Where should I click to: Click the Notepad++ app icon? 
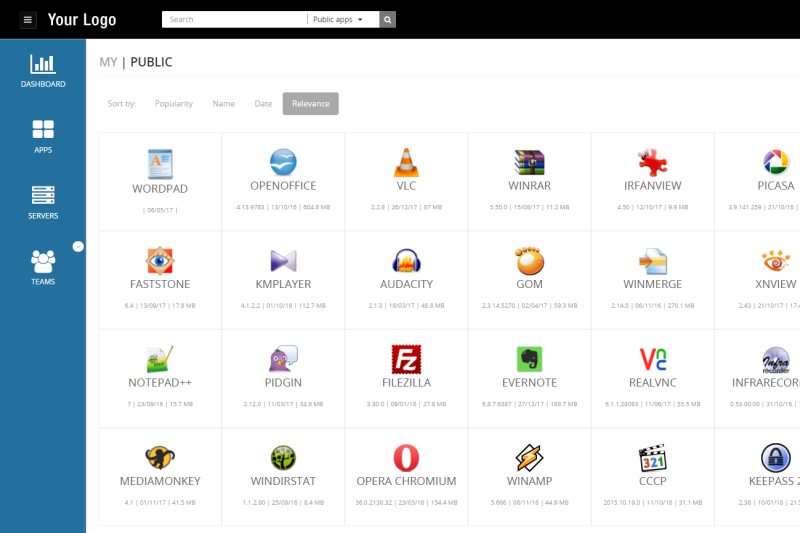(160, 359)
